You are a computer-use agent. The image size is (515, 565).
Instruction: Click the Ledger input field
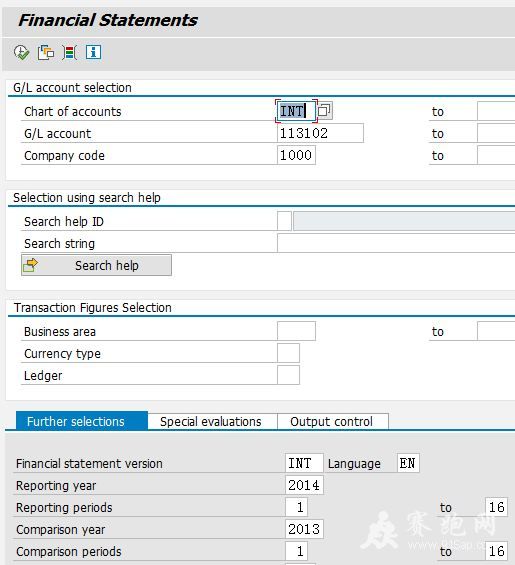pos(288,375)
